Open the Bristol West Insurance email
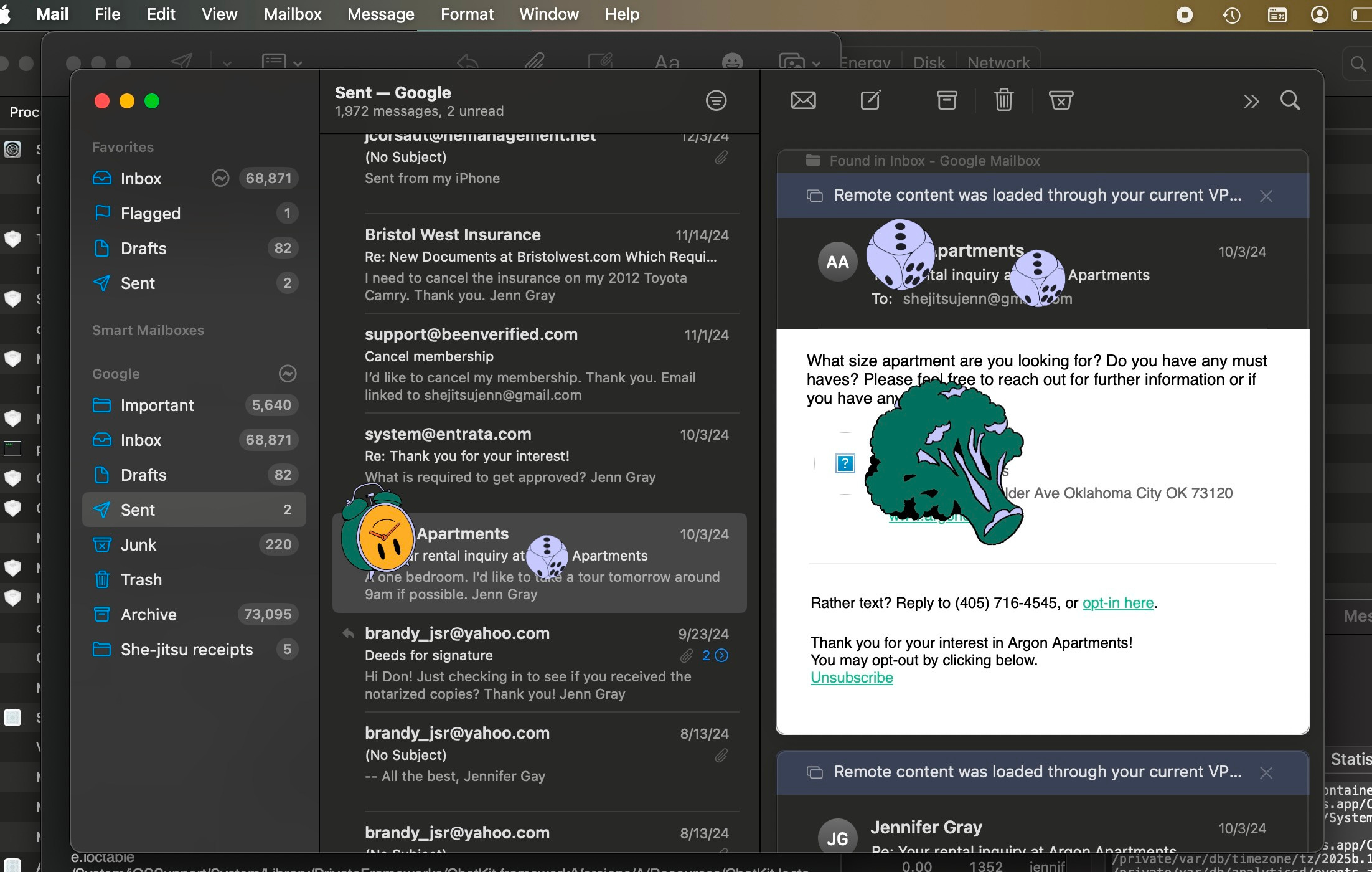Screen dimensions: 1372x872 pos(539,264)
